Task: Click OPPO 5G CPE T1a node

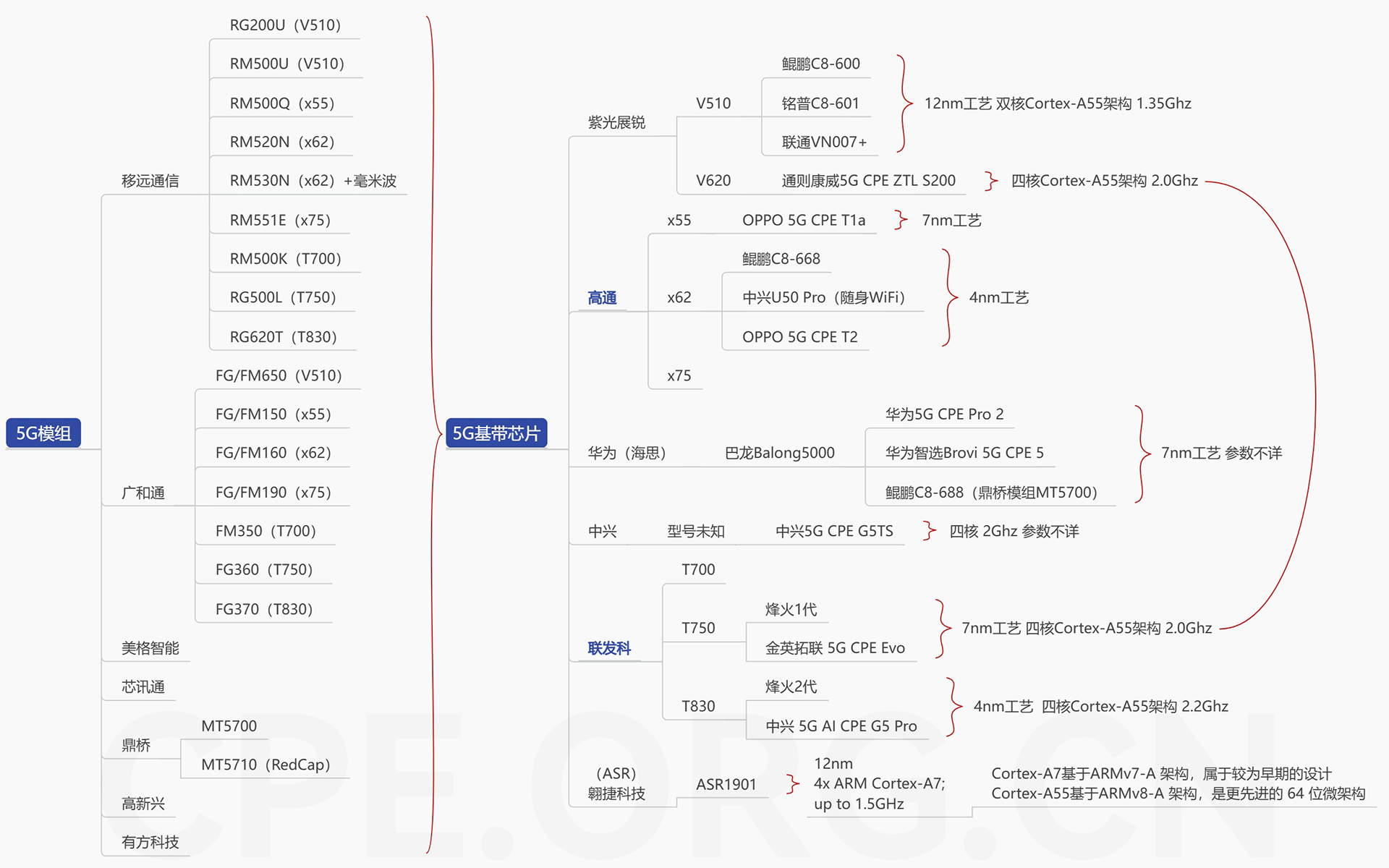Action: coord(804,220)
